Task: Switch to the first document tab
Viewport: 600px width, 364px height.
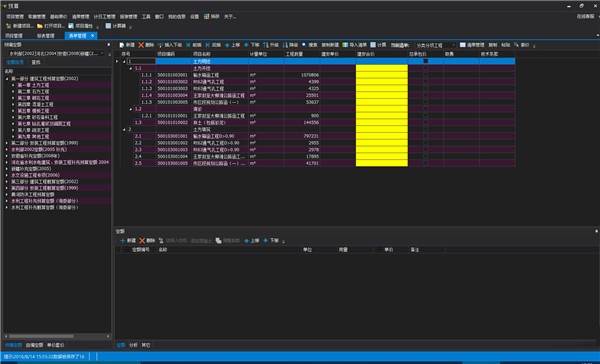Action: pyautogui.click(x=14, y=36)
